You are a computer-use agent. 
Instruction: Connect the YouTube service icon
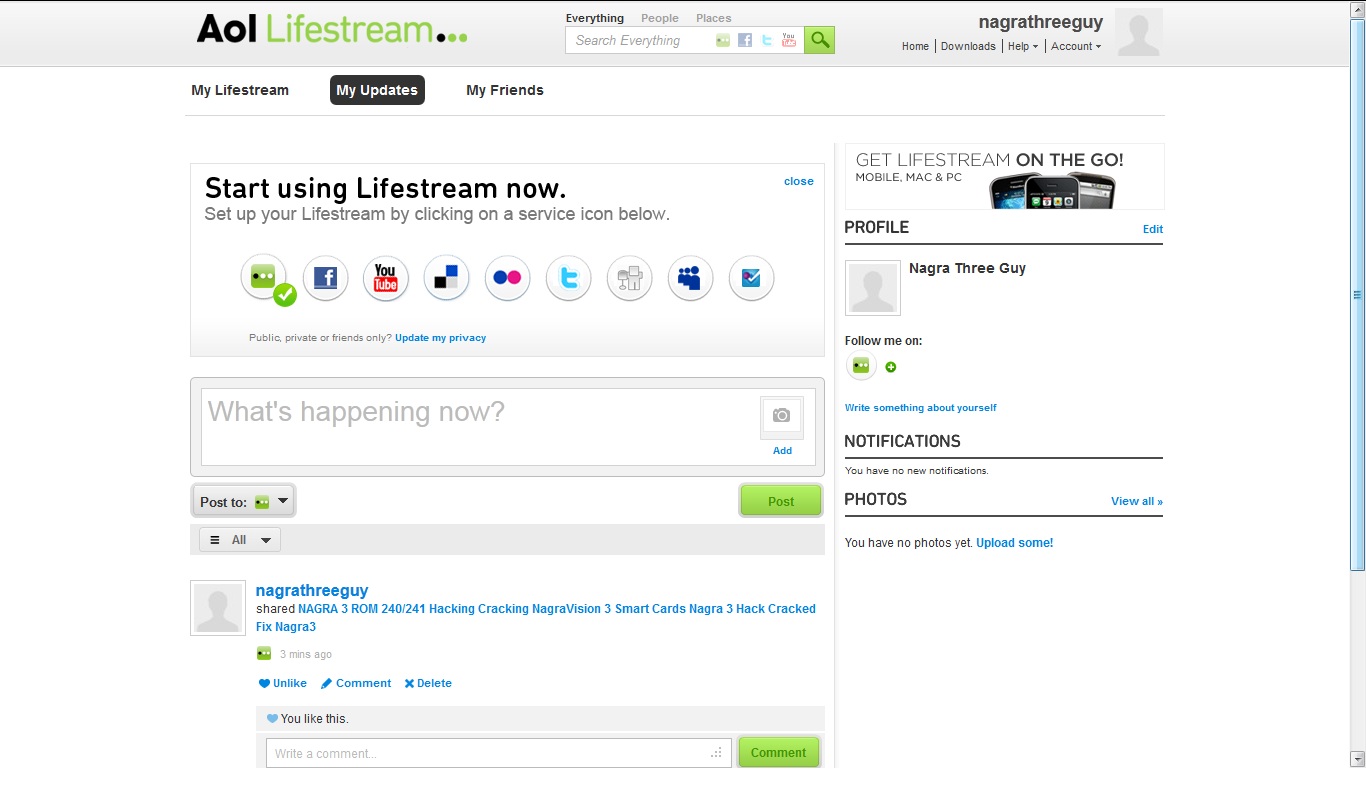point(386,278)
